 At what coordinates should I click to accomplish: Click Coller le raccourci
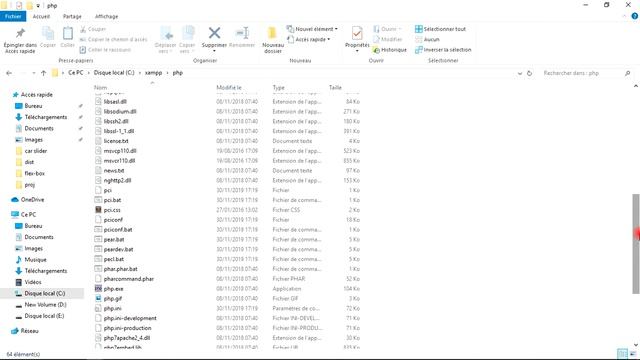click(x=105, y=49)
